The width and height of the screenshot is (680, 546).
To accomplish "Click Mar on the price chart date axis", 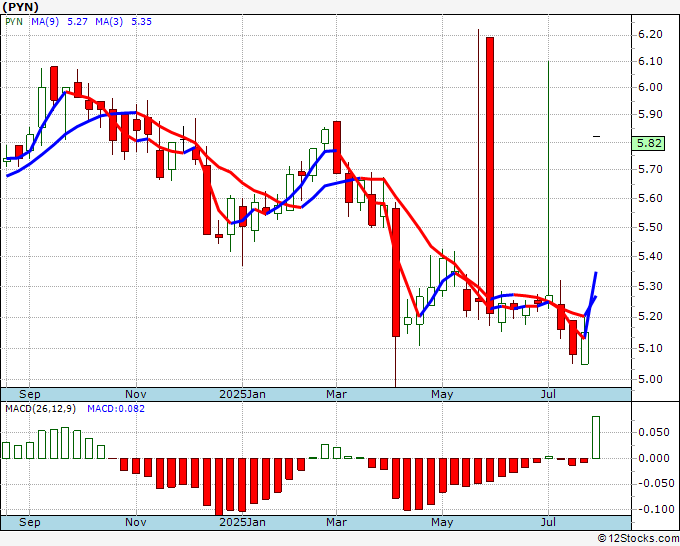I will pos(336,394).
